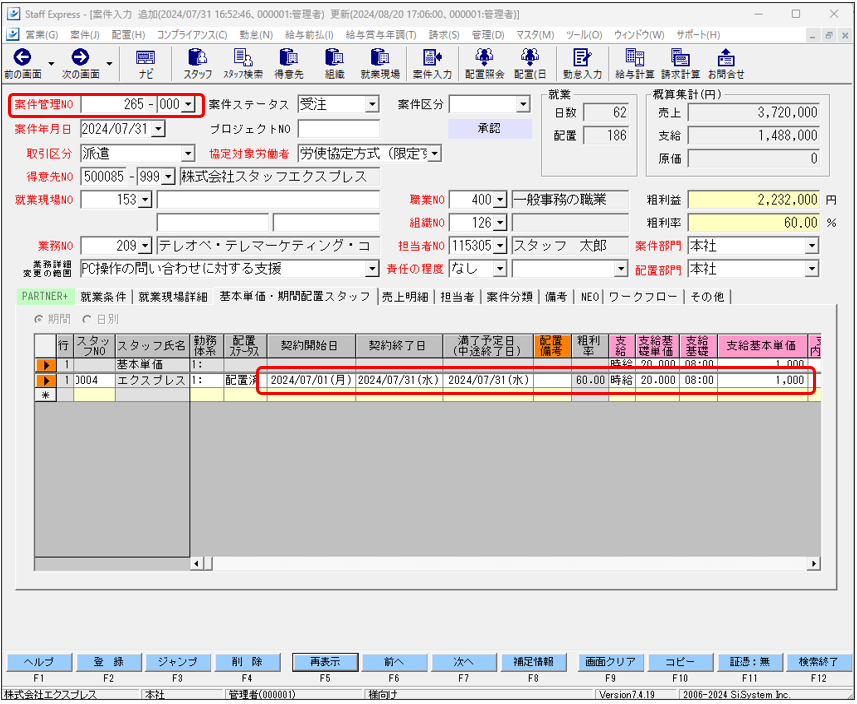Open the 配置(日 toolbar icon
Viewport: 857px width, 704px height.
coord(530,57)
